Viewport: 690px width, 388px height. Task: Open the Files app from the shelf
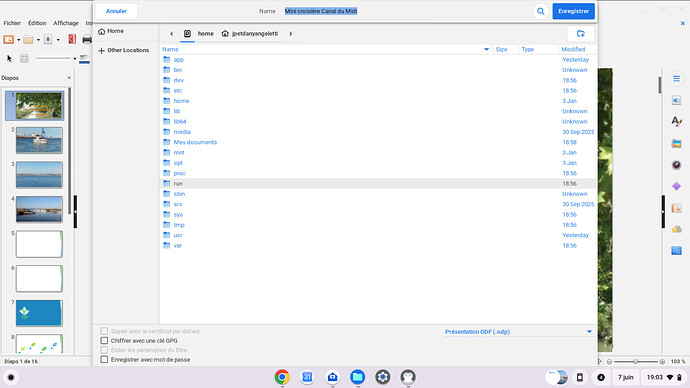click(x=357, y=377)
